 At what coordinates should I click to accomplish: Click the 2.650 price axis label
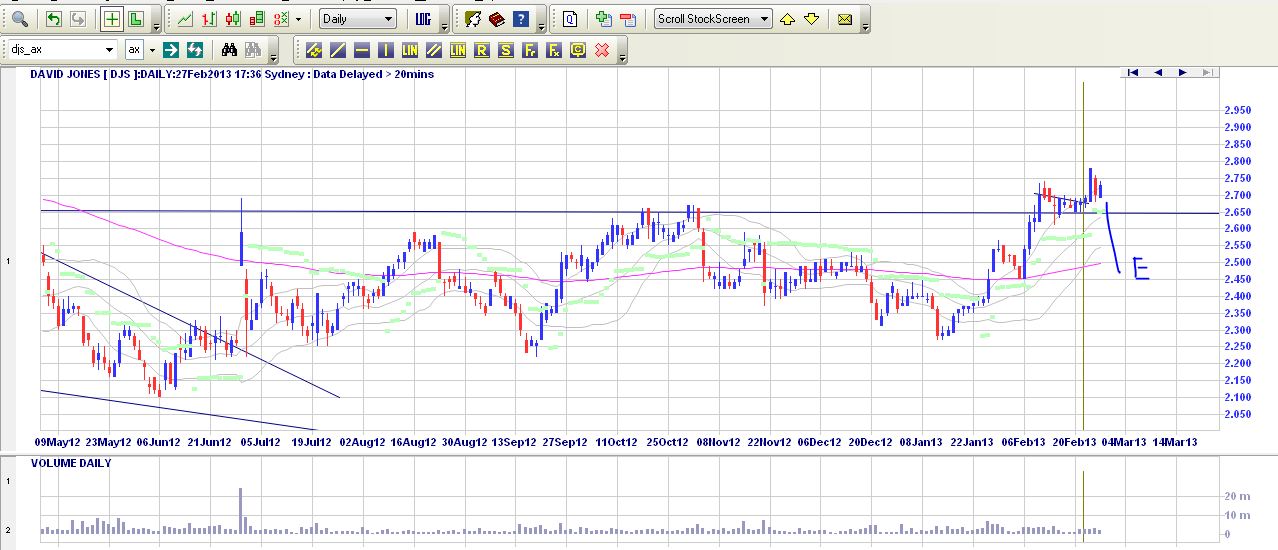(1238, 212)
